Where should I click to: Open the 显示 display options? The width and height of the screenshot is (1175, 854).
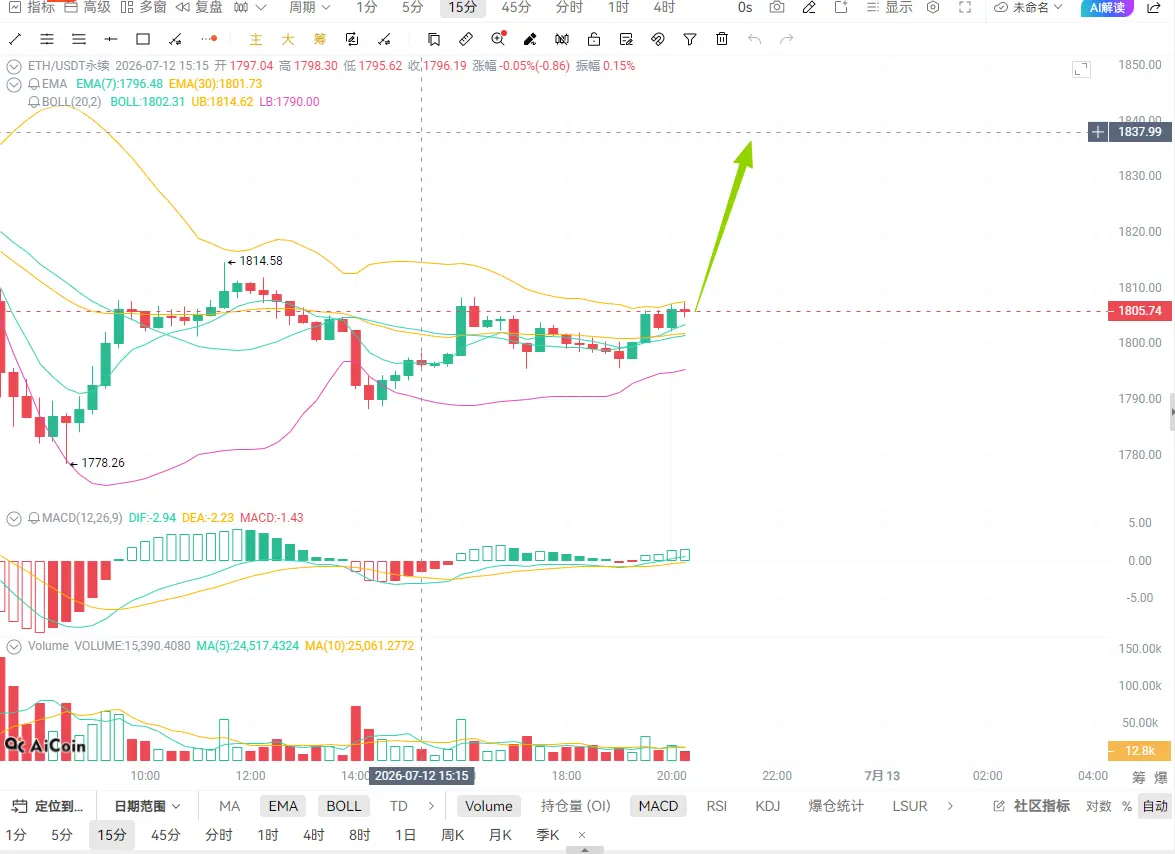889,7
